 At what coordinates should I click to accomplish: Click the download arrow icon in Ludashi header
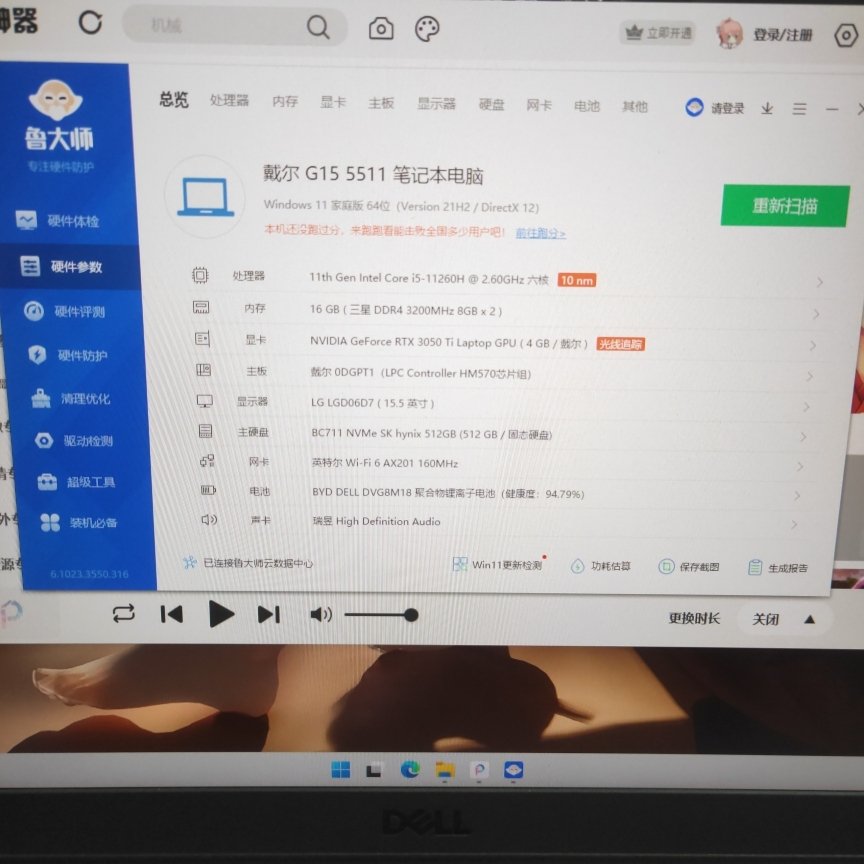(x=767, y=109)
